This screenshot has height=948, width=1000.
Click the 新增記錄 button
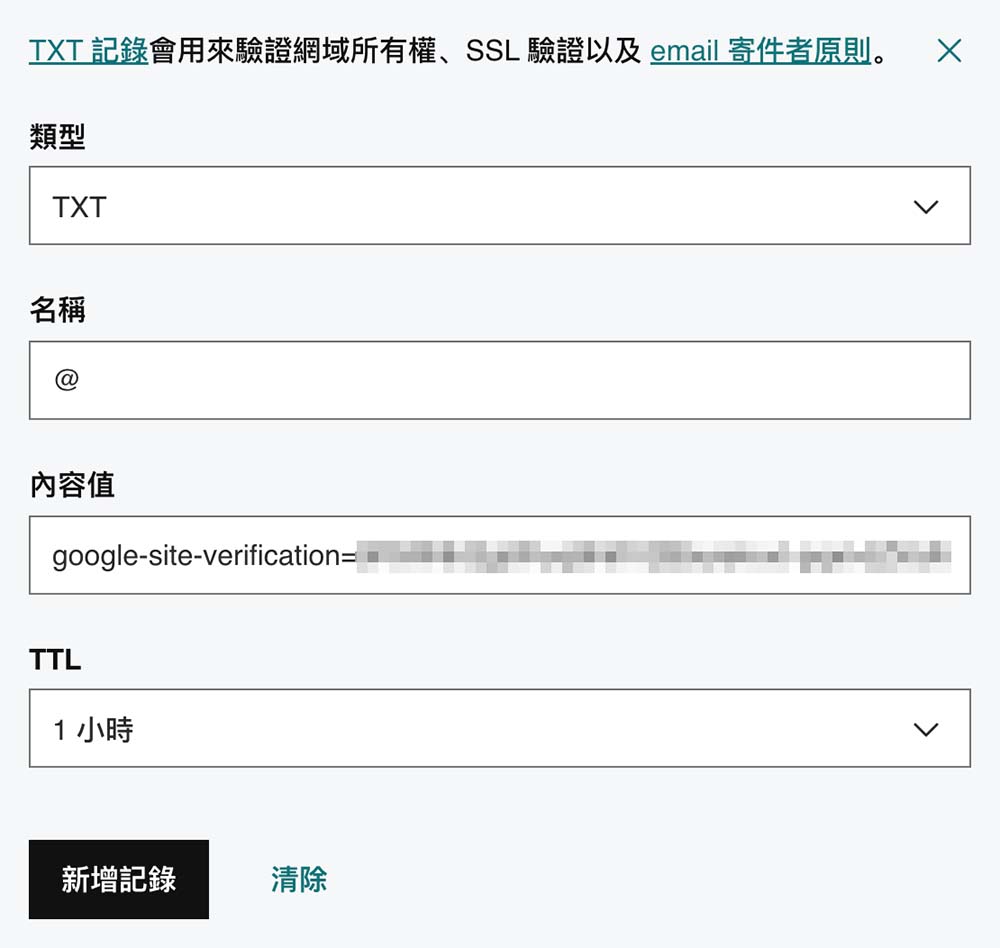click(x=119, y=879)
